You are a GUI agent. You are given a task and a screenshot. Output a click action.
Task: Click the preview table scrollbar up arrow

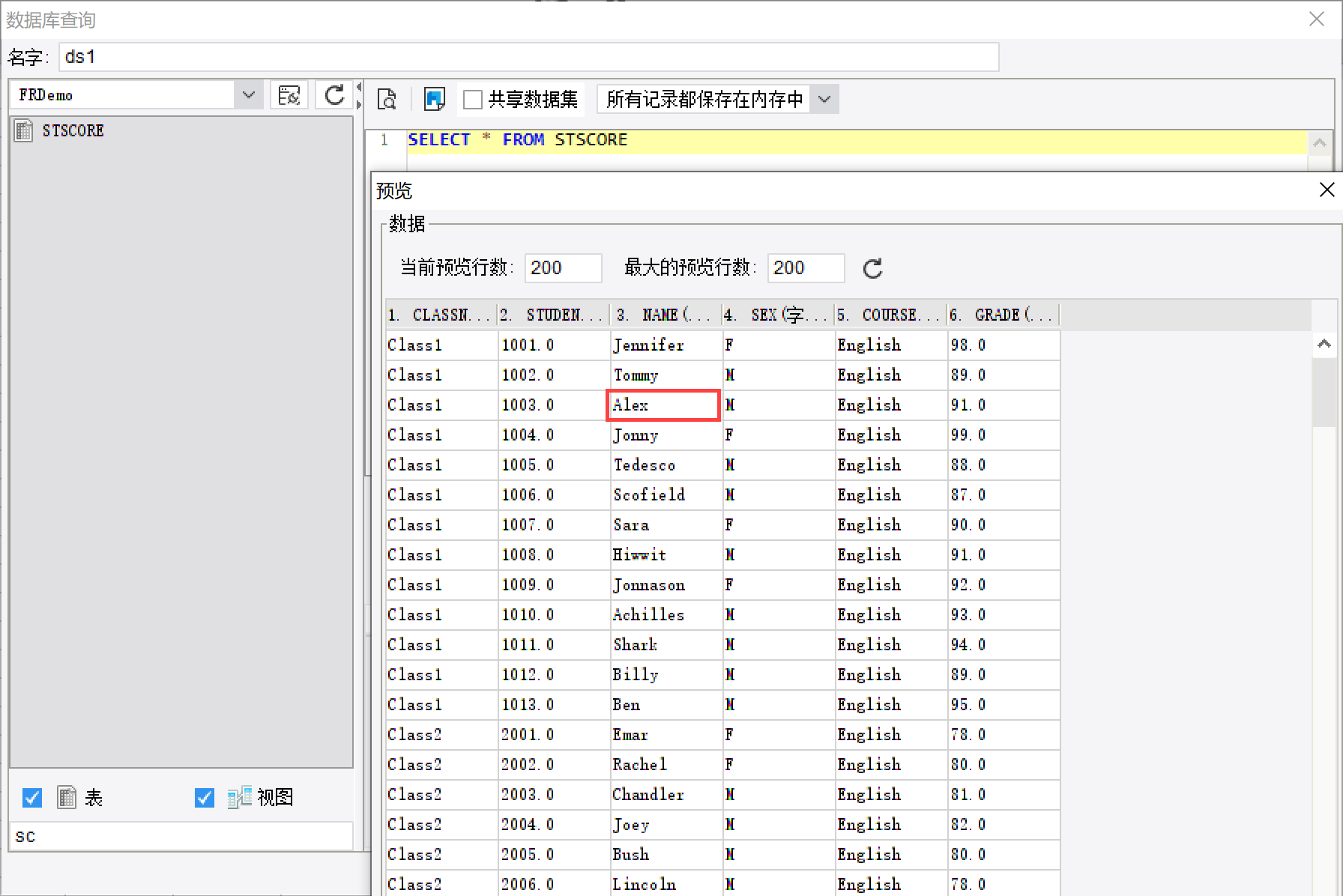(x=1324, y=344)
